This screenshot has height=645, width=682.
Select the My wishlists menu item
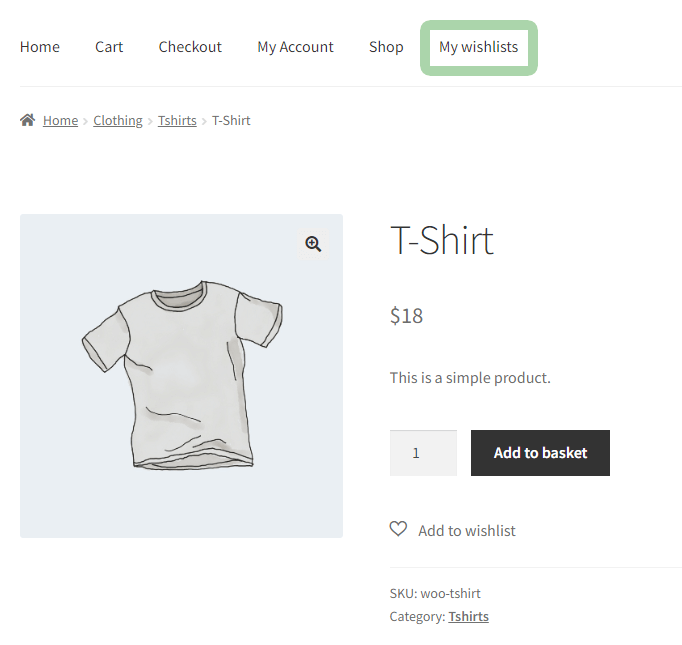pyautogui.click(x=478, y=47)
